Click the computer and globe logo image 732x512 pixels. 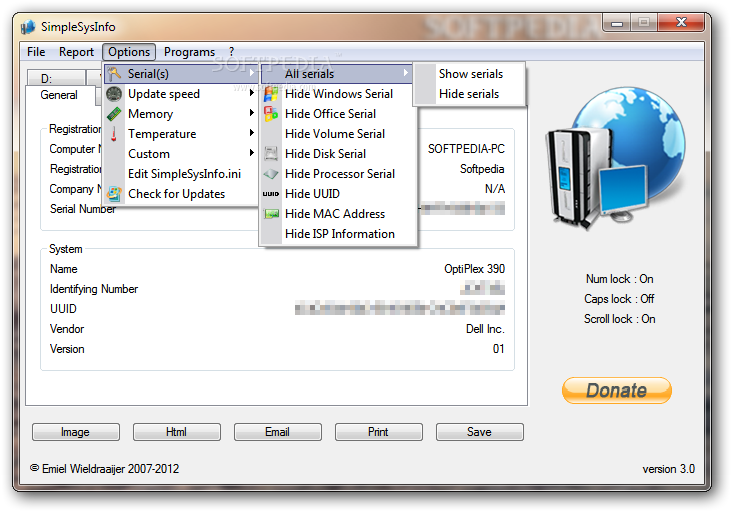616,159
